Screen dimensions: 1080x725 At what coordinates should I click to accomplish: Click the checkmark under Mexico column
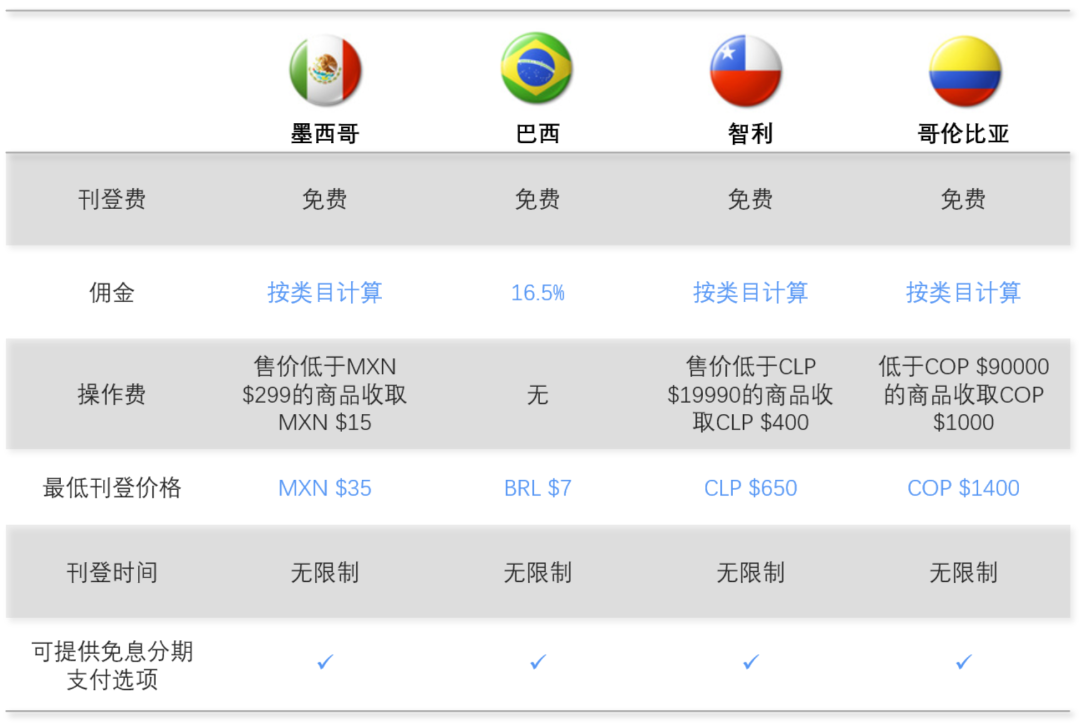pyautogui.click(x=325, y=662)
